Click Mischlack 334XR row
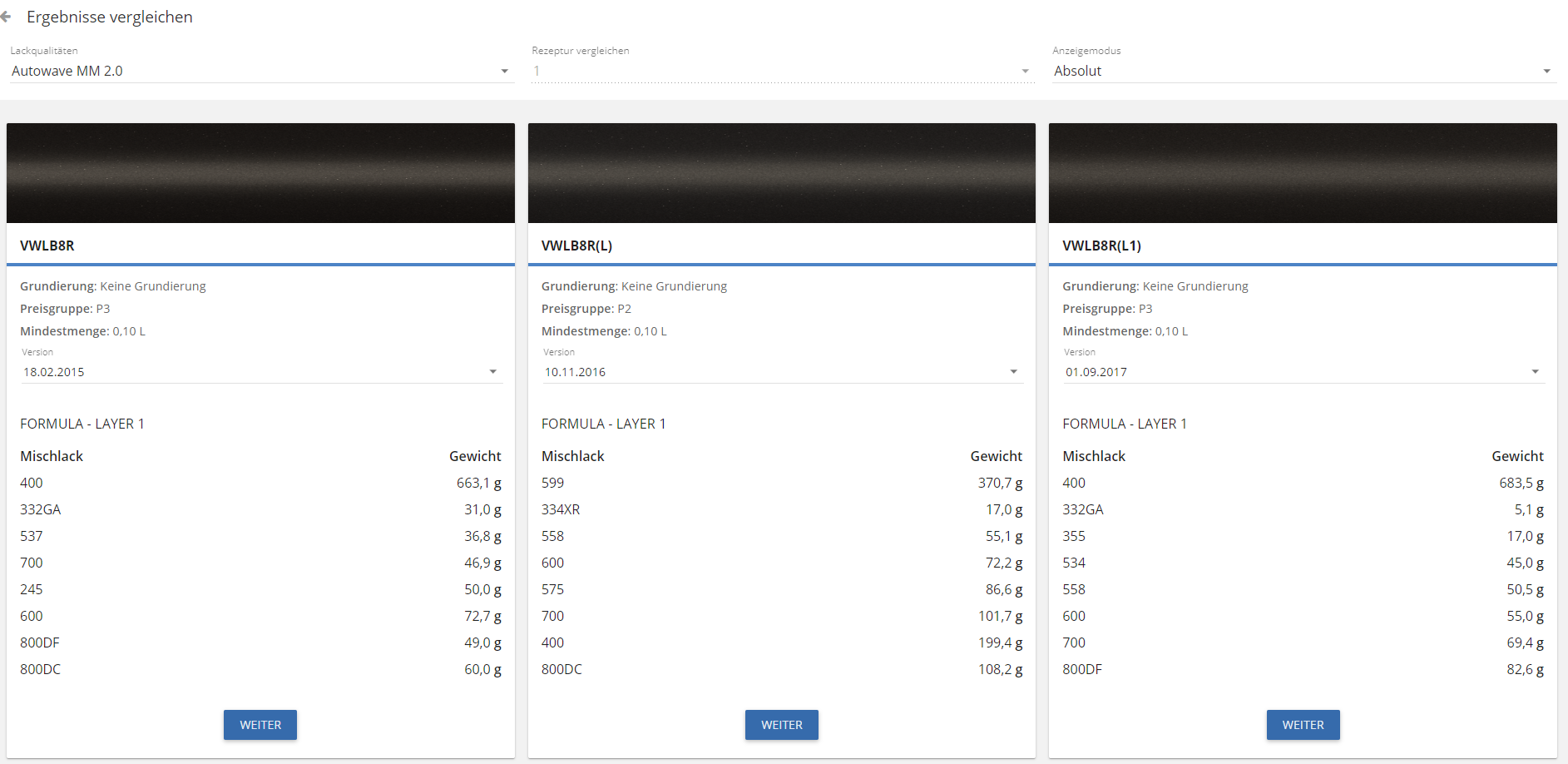The width and height of the screenshot is (1568, 764). point(782,509)
